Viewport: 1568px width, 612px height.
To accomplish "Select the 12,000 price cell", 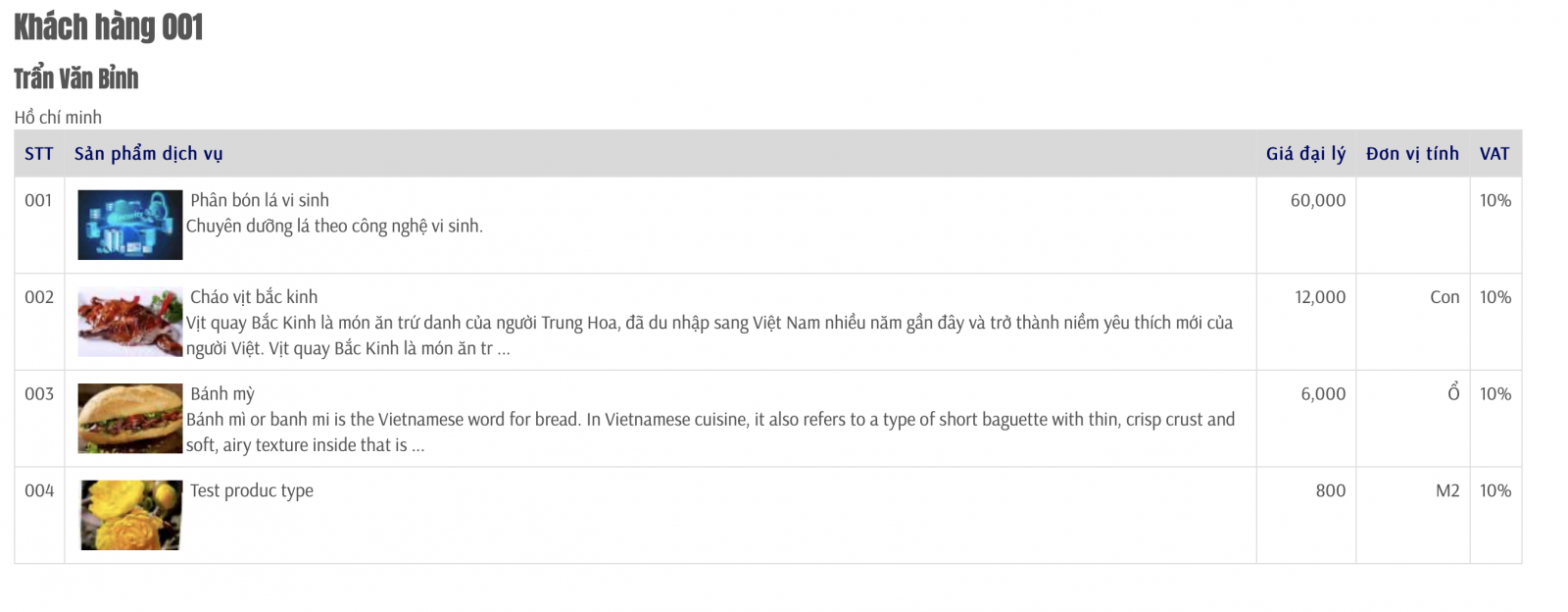I will pyautogui.click(x=1320, y=297).
